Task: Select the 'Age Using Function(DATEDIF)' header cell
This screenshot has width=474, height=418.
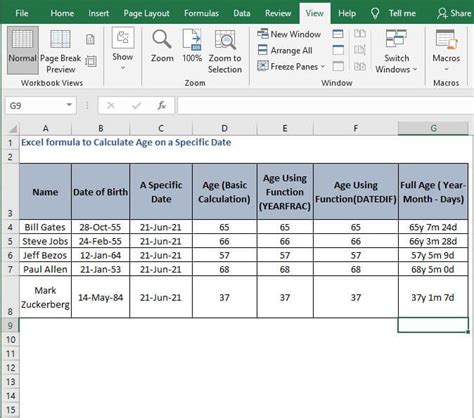Action: point(356,192)
